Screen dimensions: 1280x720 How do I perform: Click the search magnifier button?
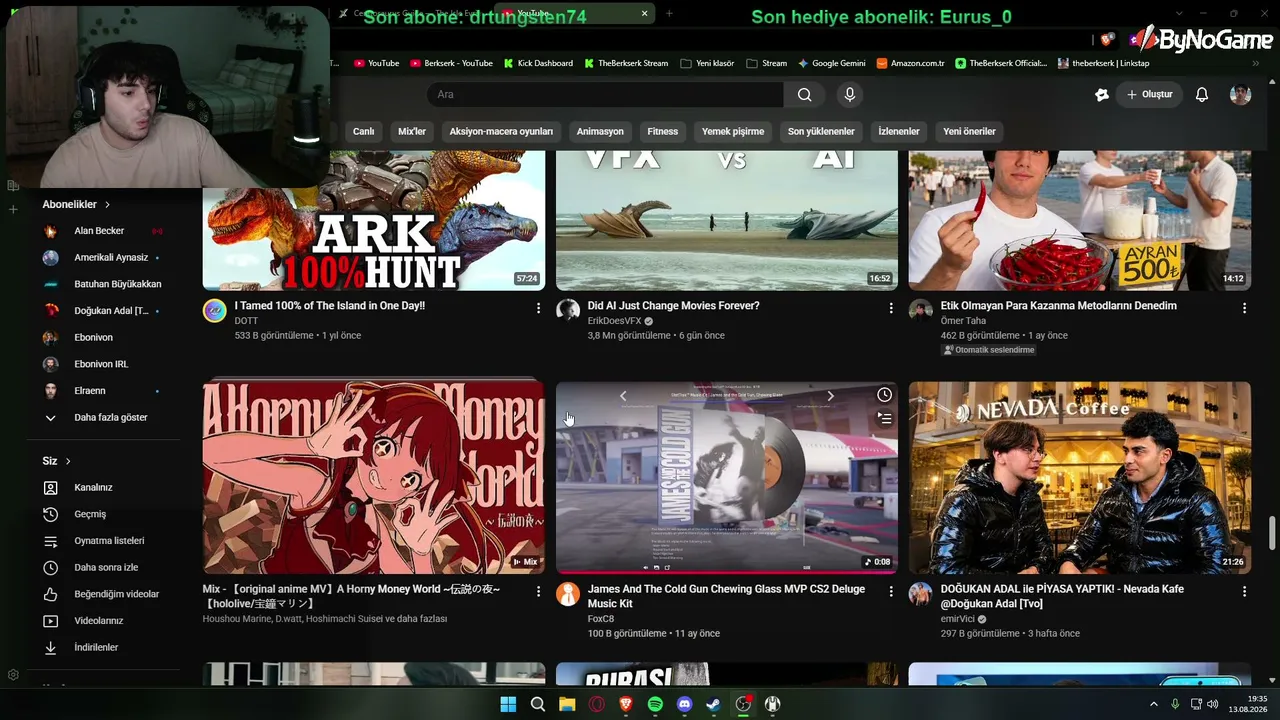coord(805,94)
